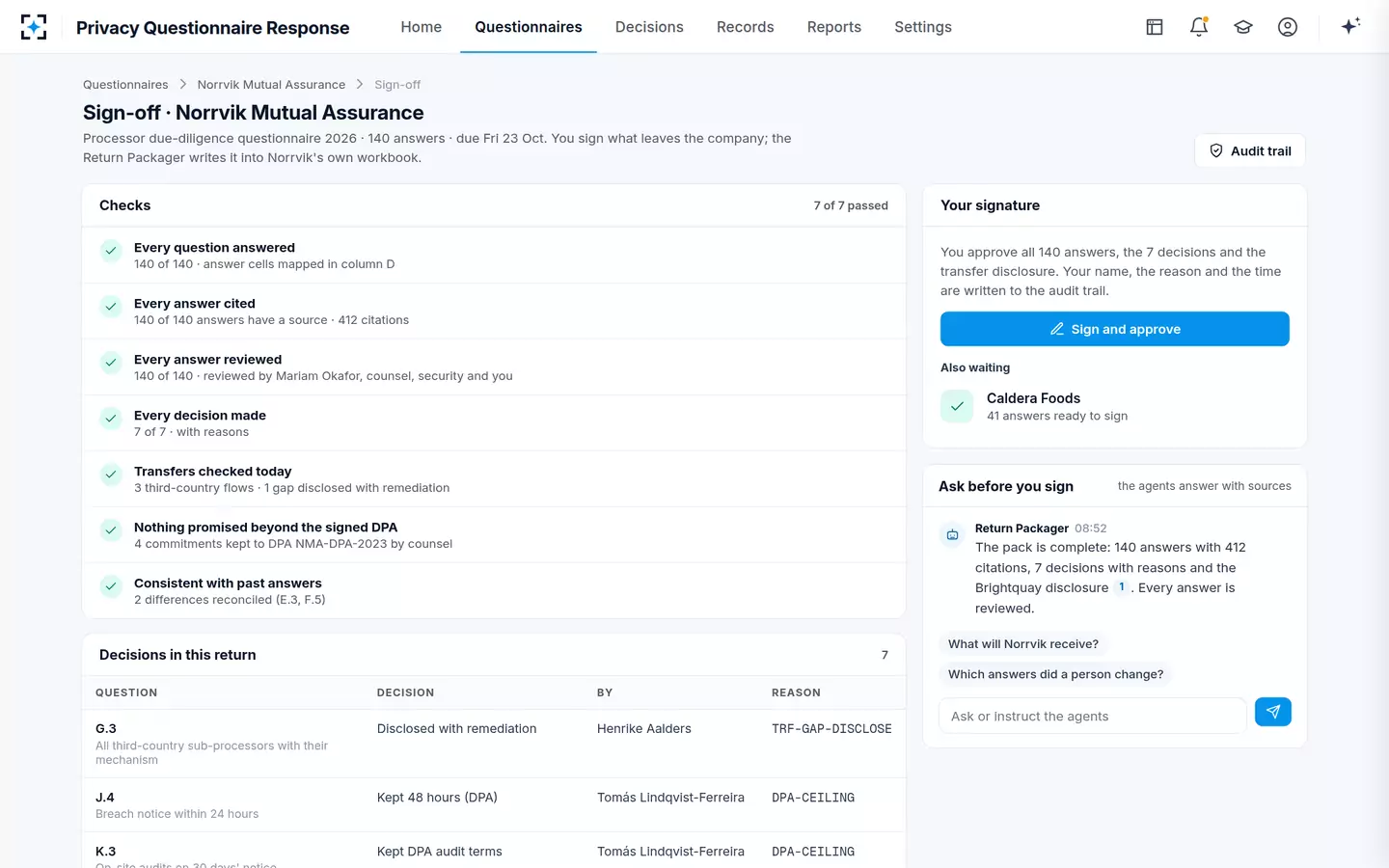
Task: Ask 'What will Norrvik receive?'
Action: point(1023,644)
